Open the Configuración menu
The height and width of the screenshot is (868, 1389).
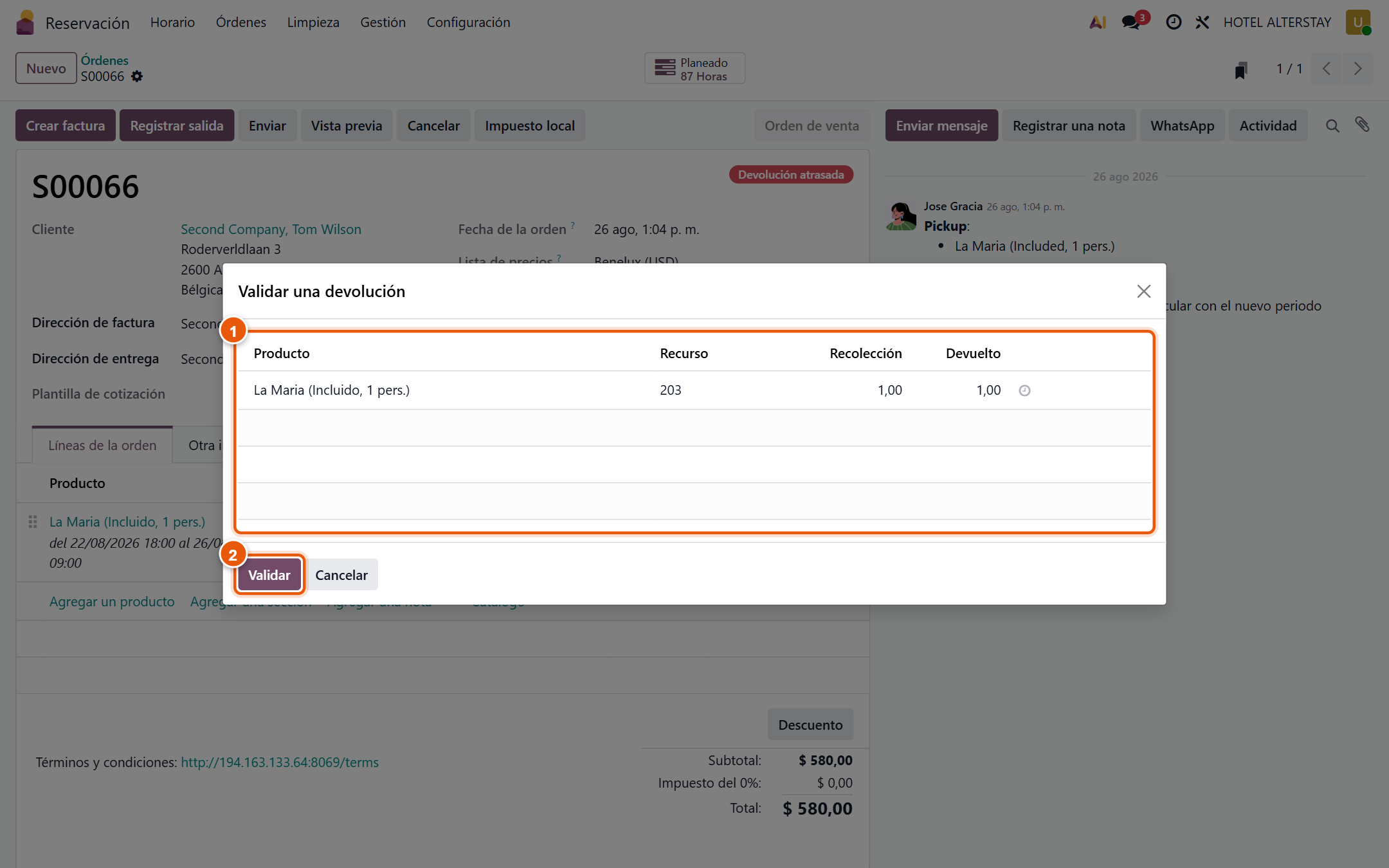[x=468, y=23]
